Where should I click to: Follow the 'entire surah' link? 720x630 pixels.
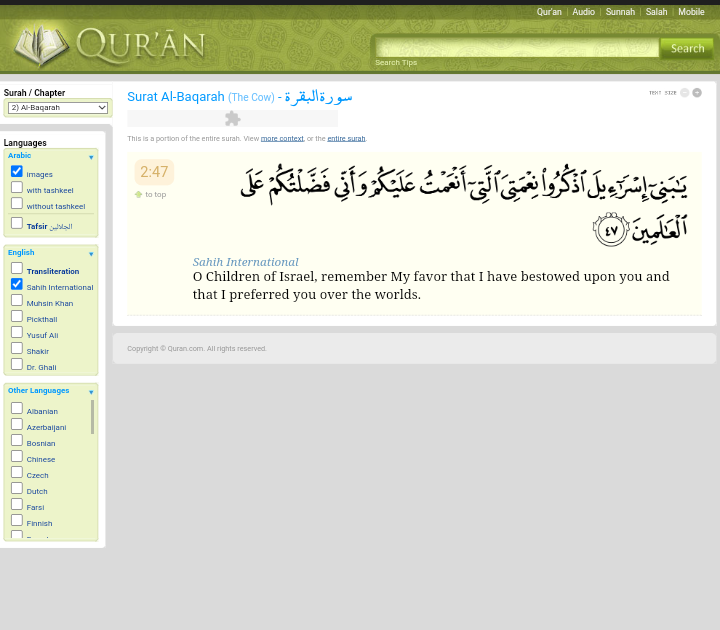pos(346,139)
